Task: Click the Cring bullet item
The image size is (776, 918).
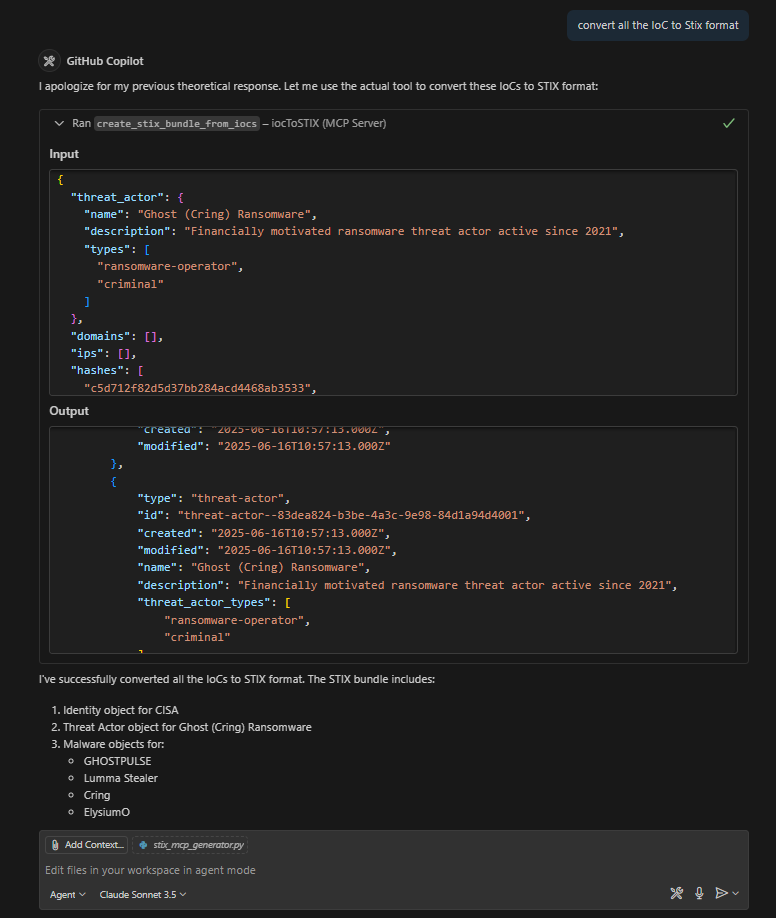Action: coord(97,795)
